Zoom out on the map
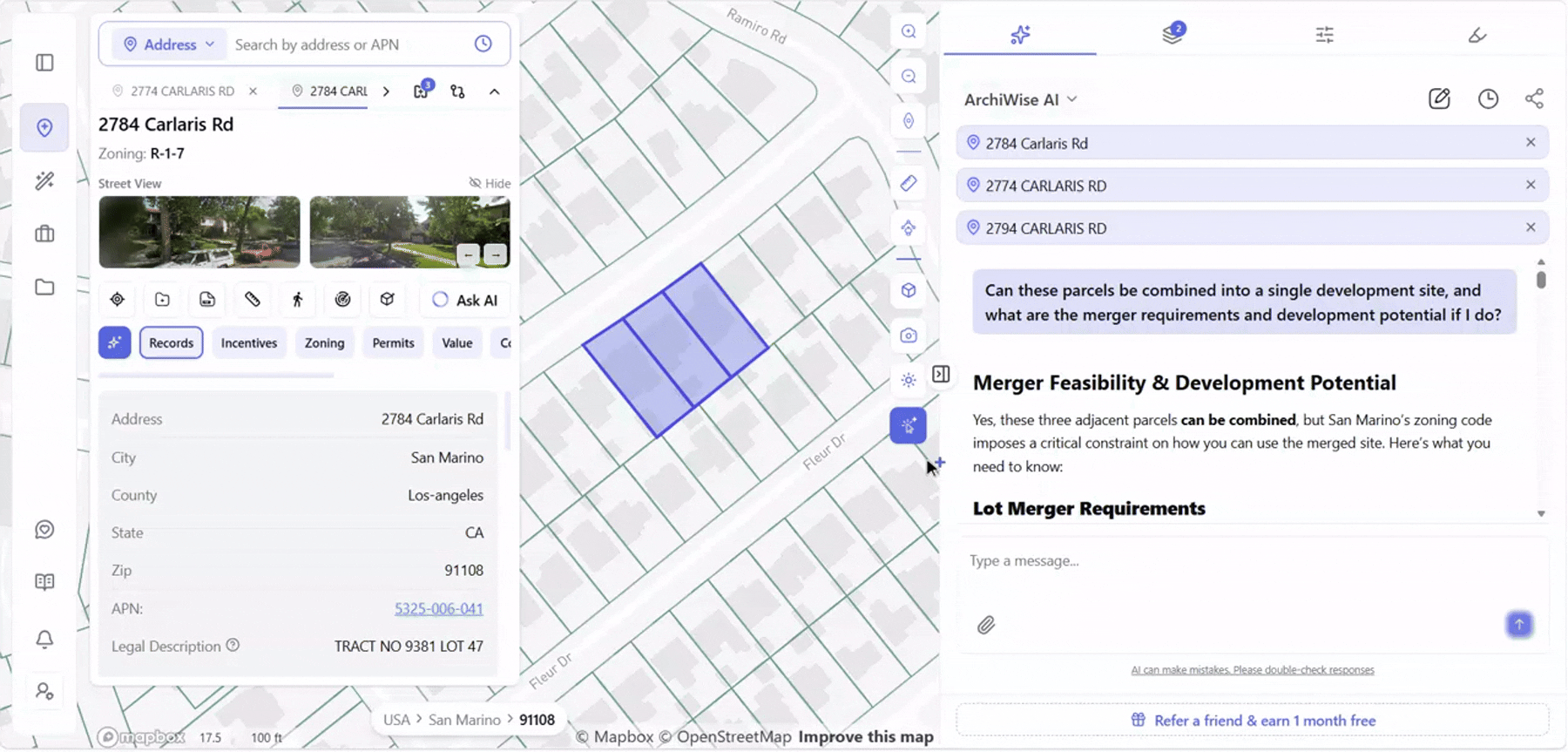Screen dimensions: 1568x752 (909, 76)
